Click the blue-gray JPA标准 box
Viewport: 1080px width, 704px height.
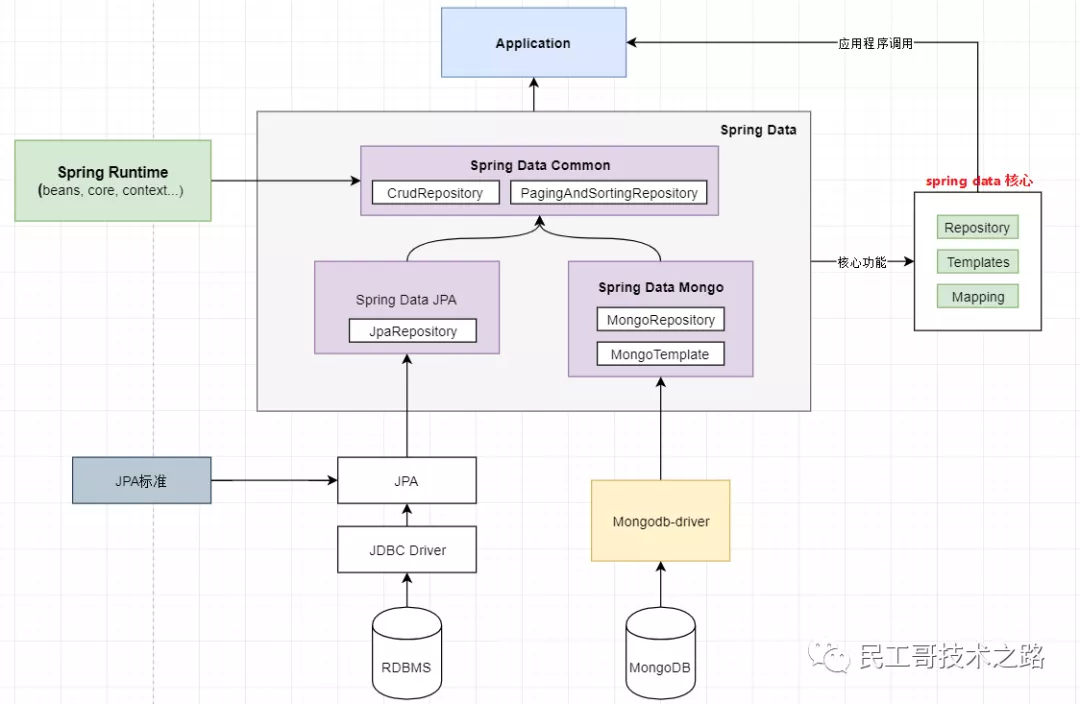pos(142,480)
